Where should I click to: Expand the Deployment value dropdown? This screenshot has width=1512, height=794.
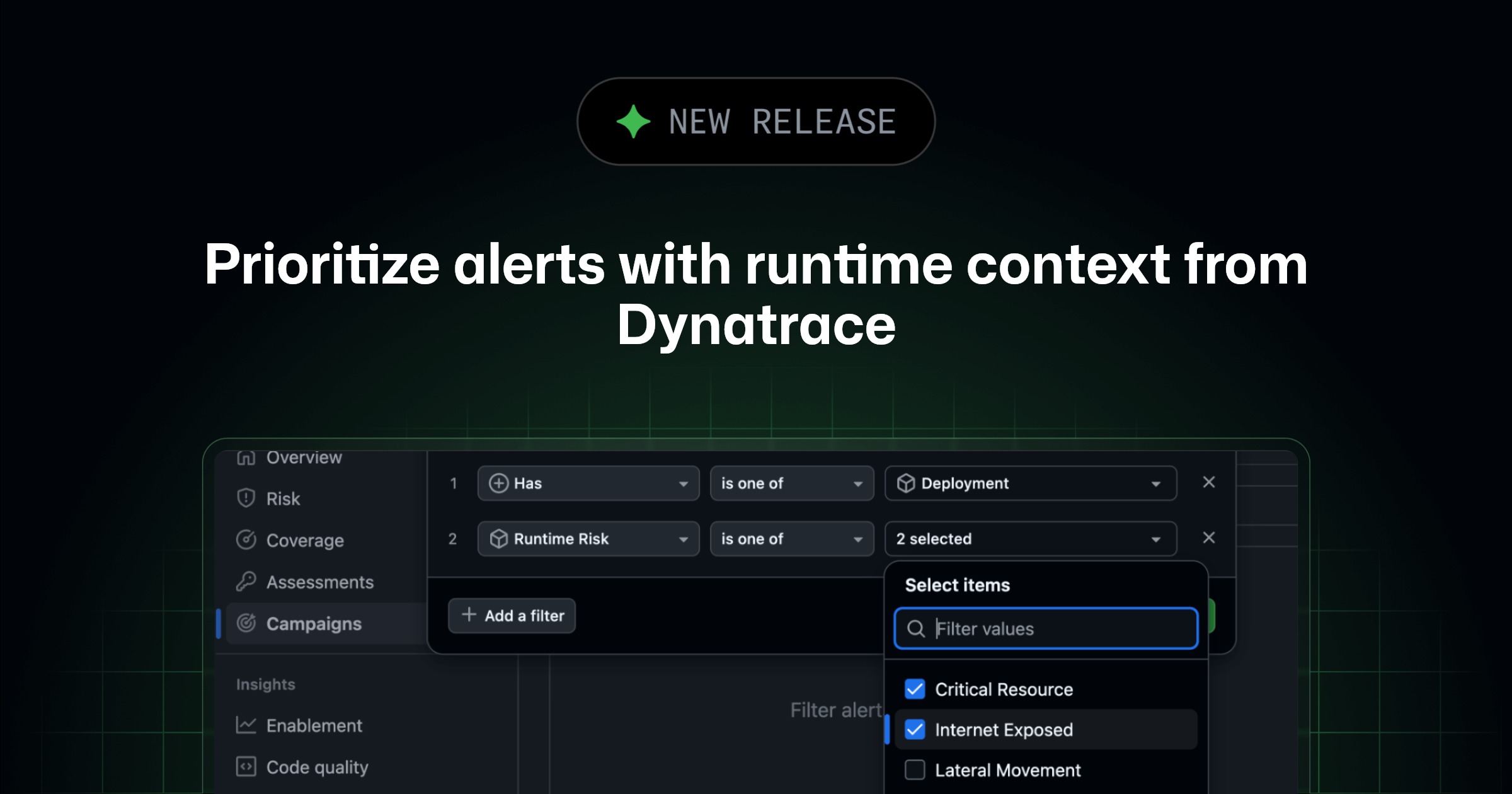pyautogui.click(x=1030, y=483)
